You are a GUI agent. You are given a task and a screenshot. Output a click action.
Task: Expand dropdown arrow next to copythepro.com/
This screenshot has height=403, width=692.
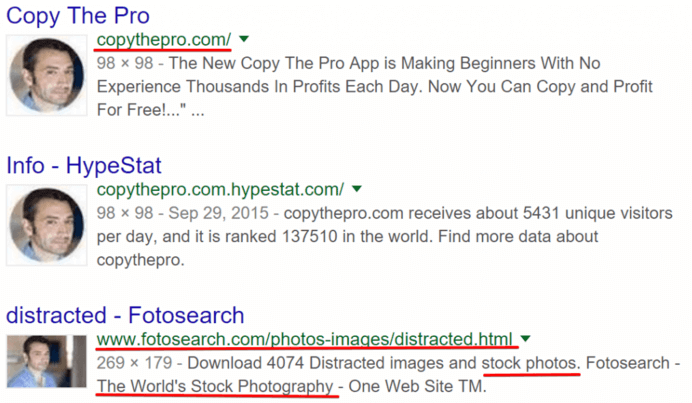(244, 39)
